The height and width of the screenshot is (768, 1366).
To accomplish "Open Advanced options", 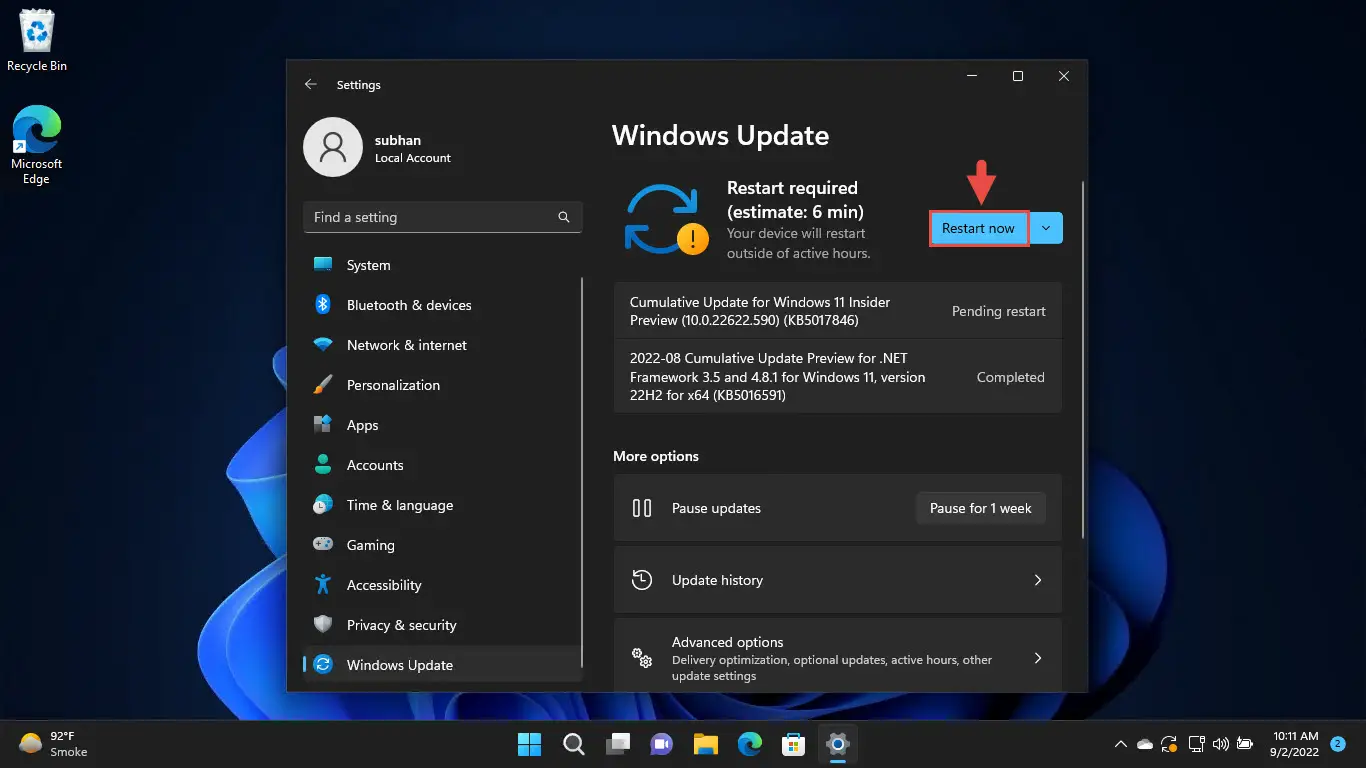I will coord(837,658).
